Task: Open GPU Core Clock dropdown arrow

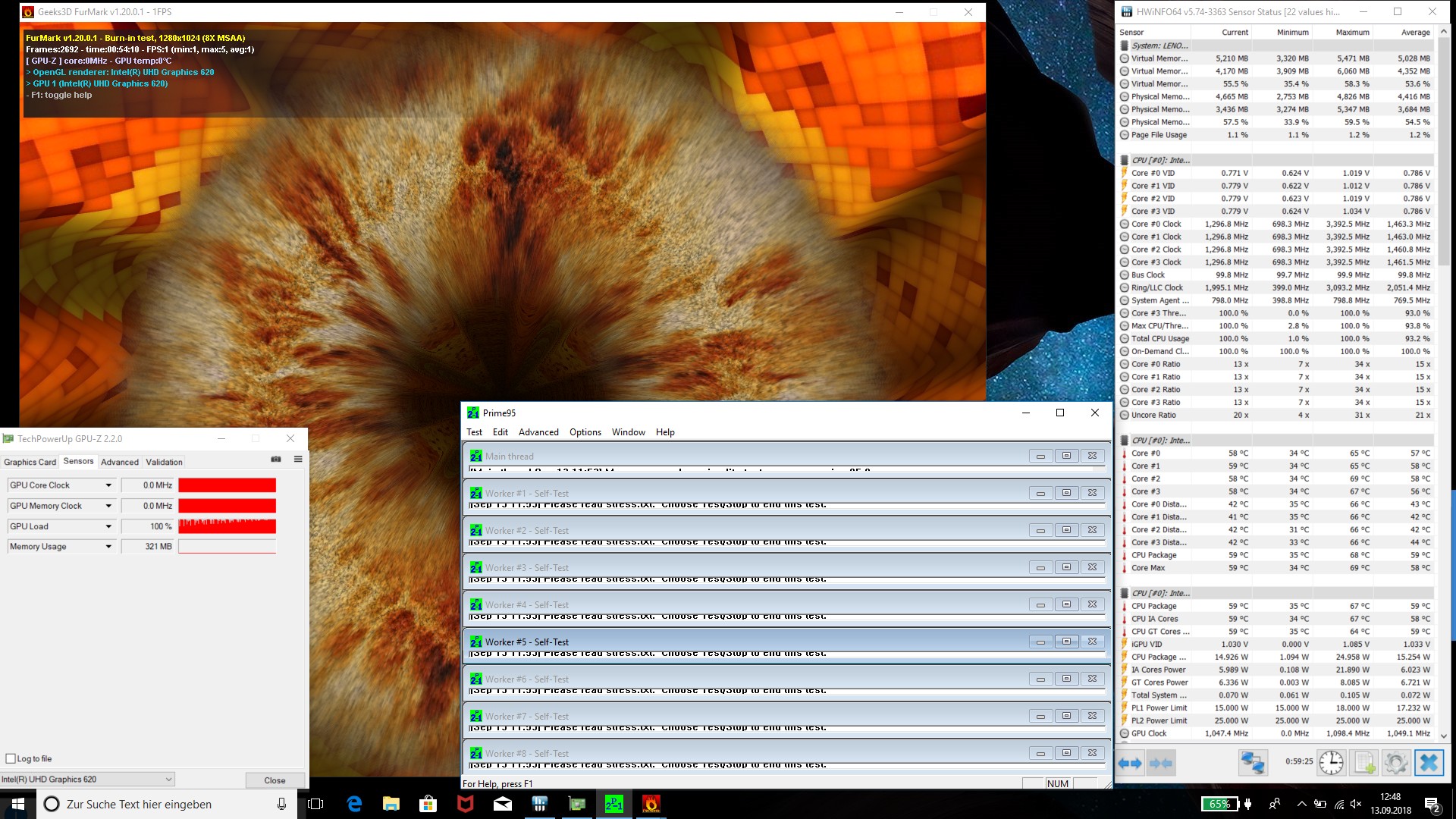Action: pyautogui.click(x=108, y=485)
